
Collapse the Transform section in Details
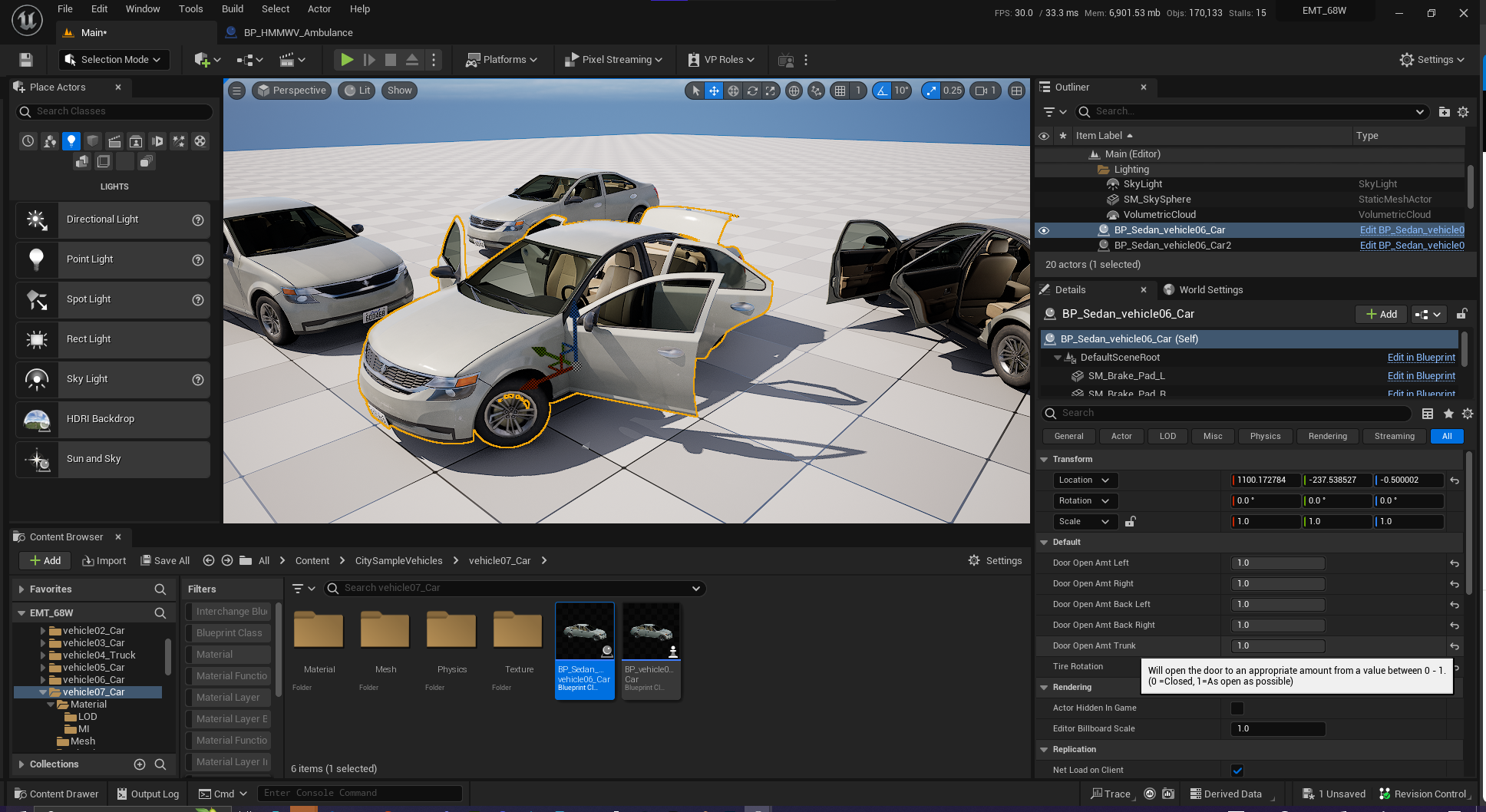1044,460
